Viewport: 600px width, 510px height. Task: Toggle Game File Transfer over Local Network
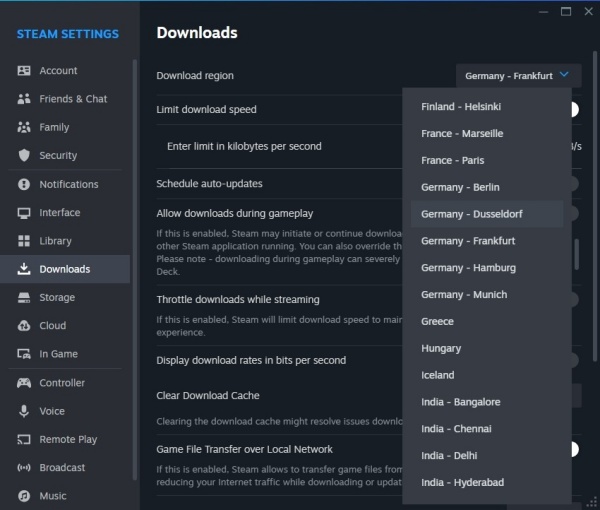point(575,449)
